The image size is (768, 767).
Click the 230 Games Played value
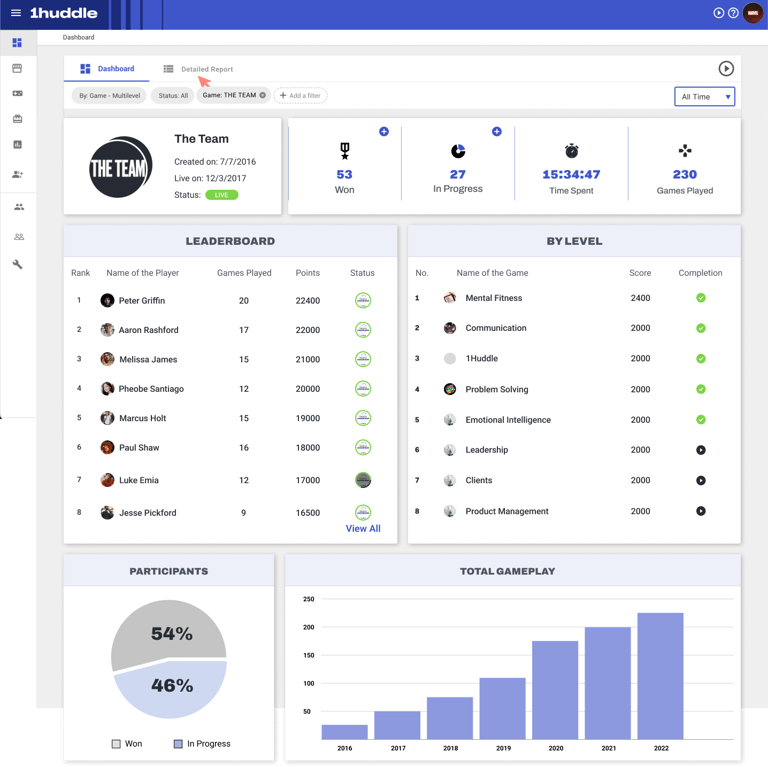(685, 174)
